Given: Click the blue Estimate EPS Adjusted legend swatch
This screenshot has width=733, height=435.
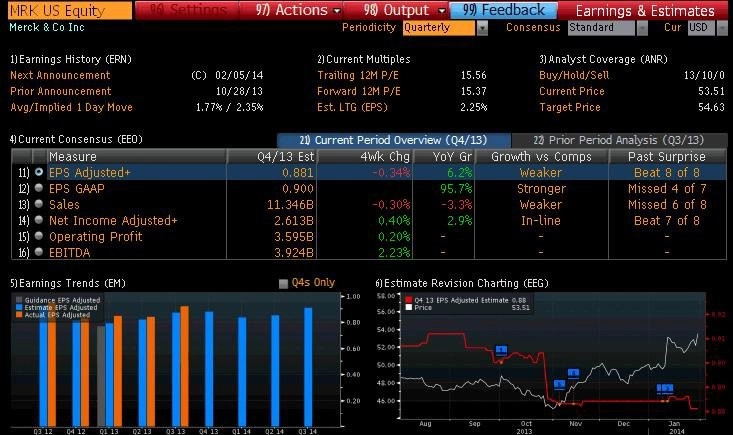Looking at the screenshot, I should (19, 307).
